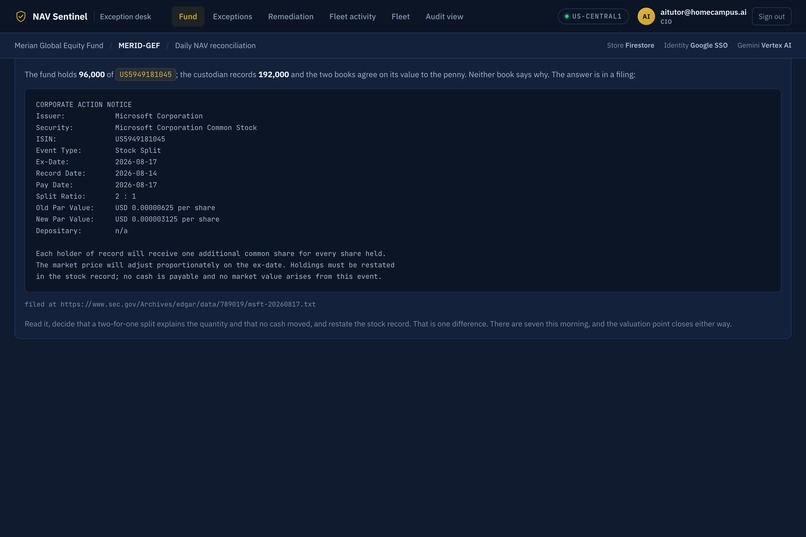The width and height of the screenshot is (806, 537).
Task: Click Microsoft Corporation Common Stock security value
Action: point(186,127)
